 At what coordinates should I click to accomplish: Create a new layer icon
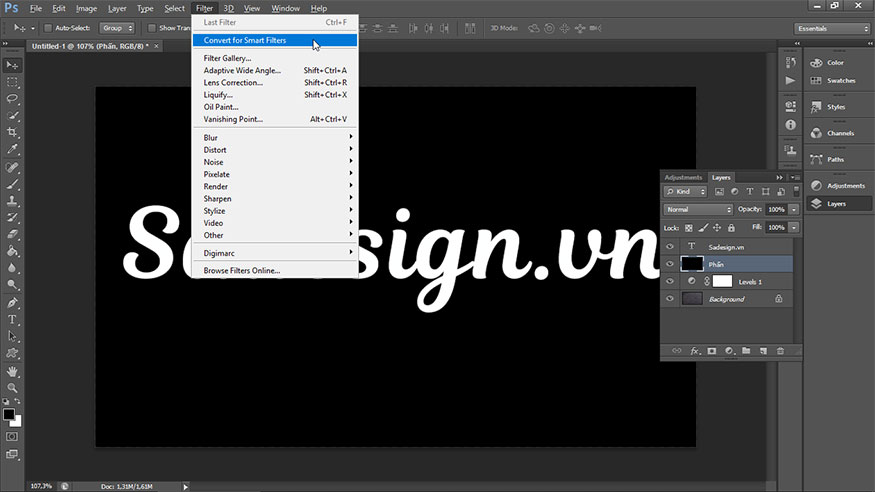[x=763, y=351]
